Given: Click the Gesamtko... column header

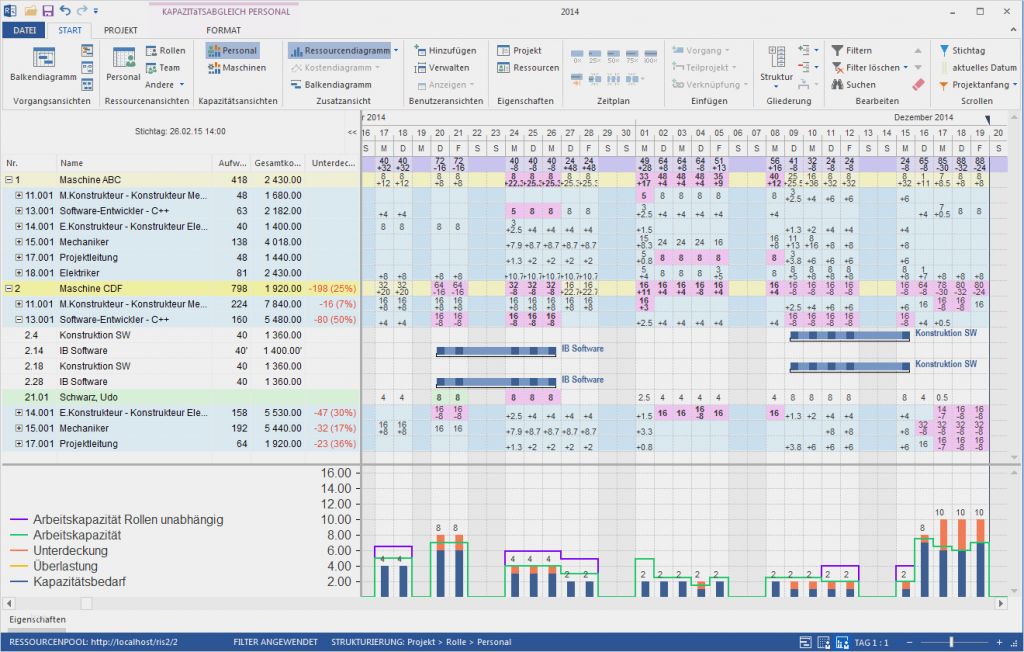Looking at the screenshot, I should (x=278, y=163).
